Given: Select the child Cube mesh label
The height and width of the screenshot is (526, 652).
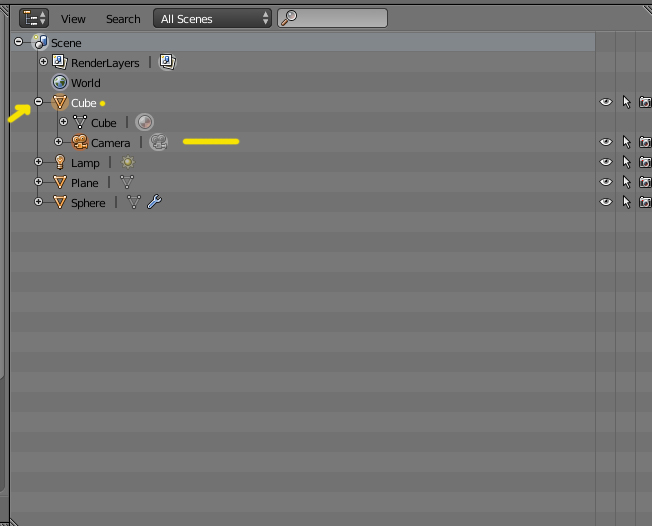Looking at the screenshot, I should (104, 123).
